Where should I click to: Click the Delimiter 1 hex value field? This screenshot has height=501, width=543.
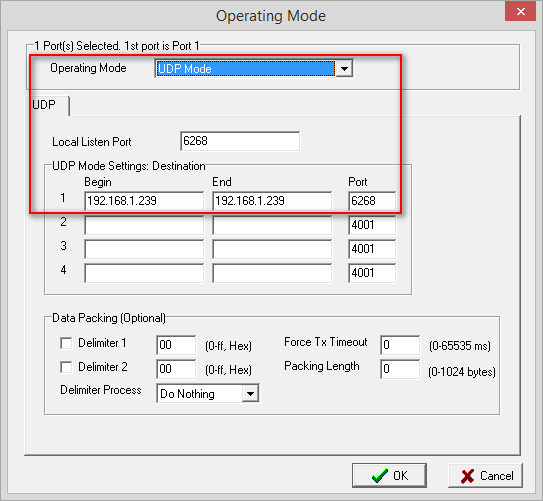click(x=176, y=345)
